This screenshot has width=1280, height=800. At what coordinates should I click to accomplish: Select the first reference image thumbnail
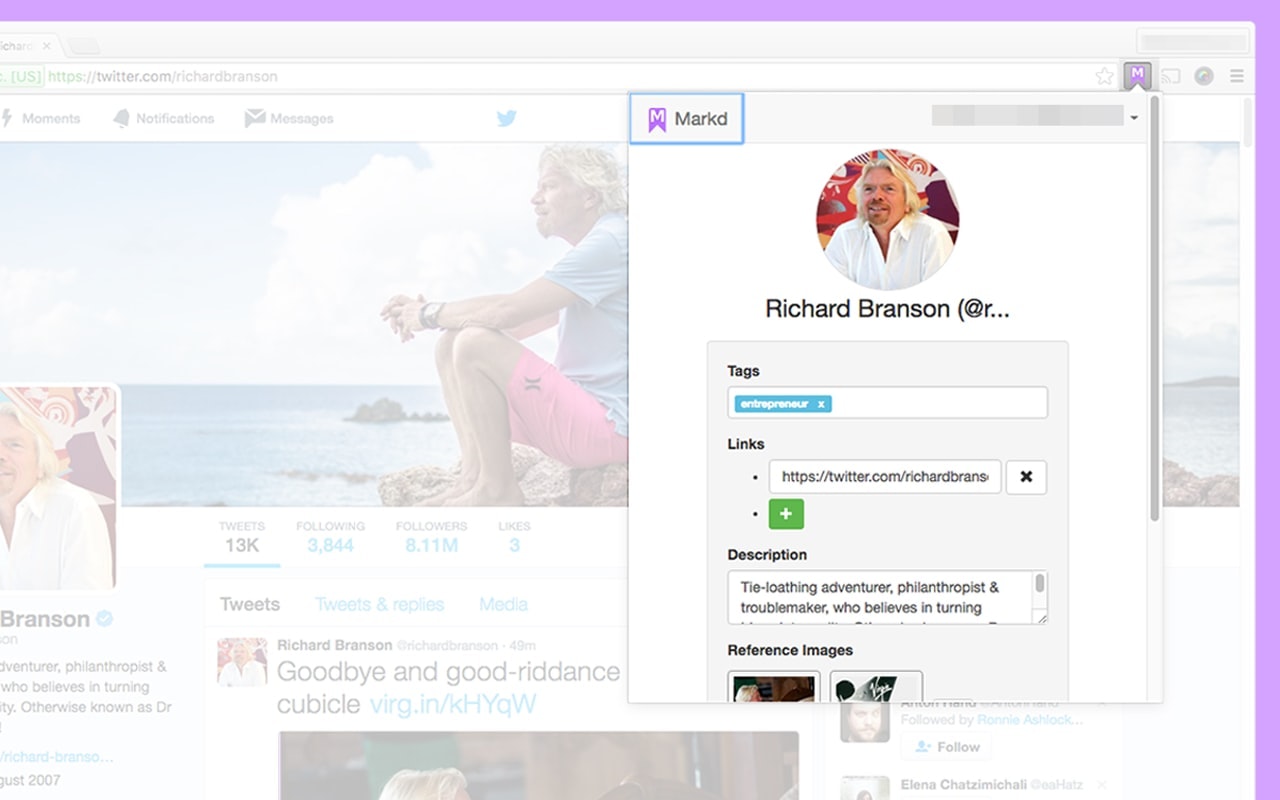(774, 686)
